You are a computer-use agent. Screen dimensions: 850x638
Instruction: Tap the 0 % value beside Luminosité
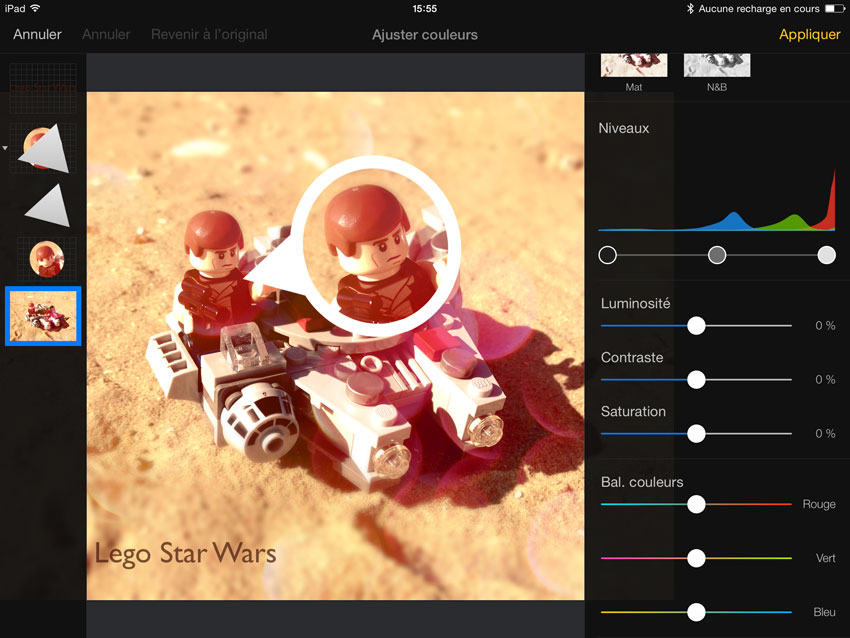click(x=825, y=326)
